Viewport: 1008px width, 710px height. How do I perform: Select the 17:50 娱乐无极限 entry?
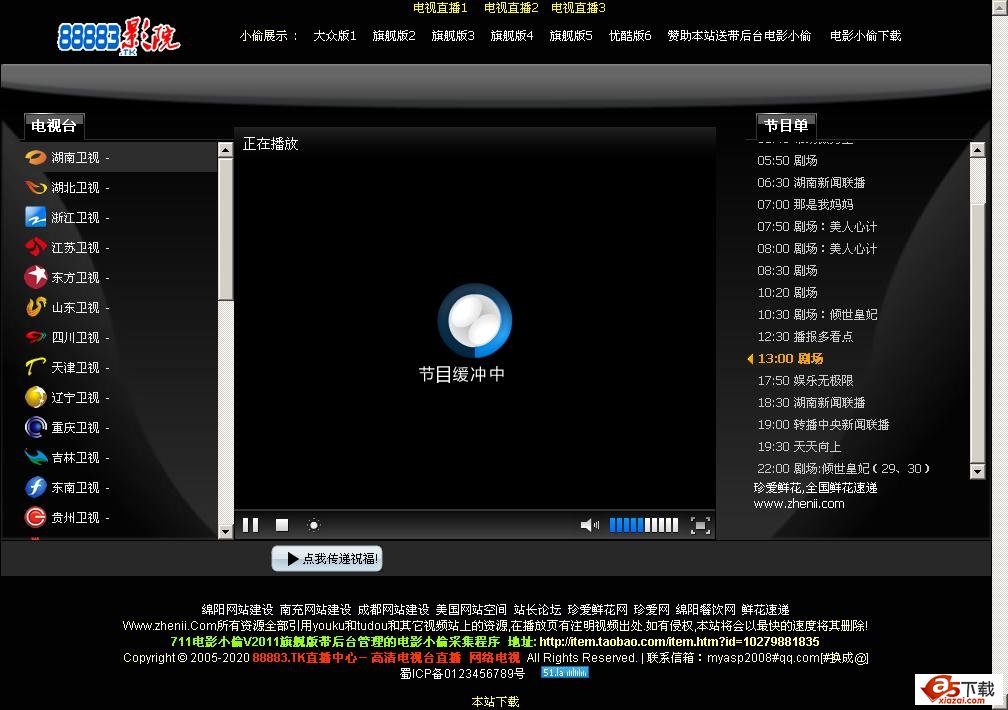tap(805, 380)
